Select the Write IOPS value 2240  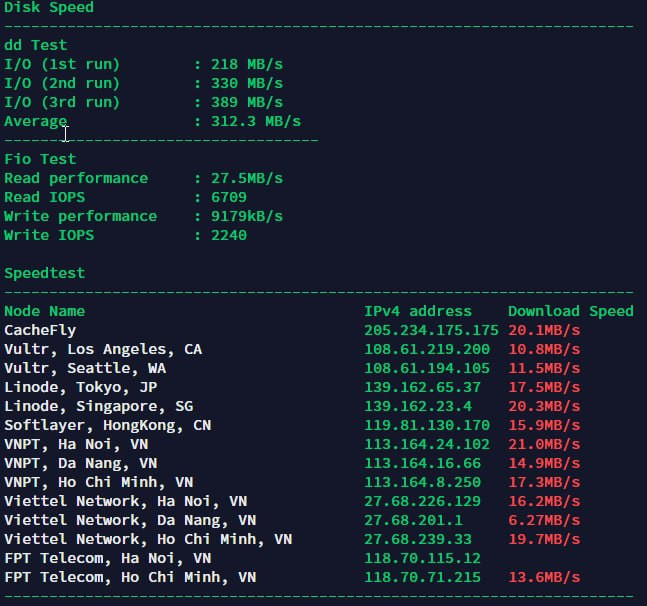(x=228, y=235)
